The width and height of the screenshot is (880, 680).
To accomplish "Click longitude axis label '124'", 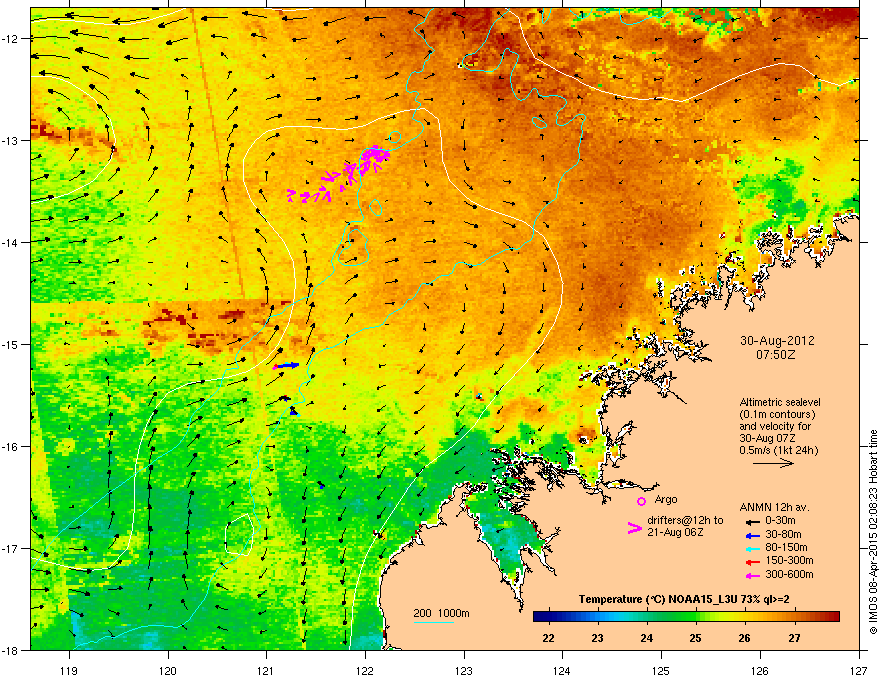I will (562, 671).
